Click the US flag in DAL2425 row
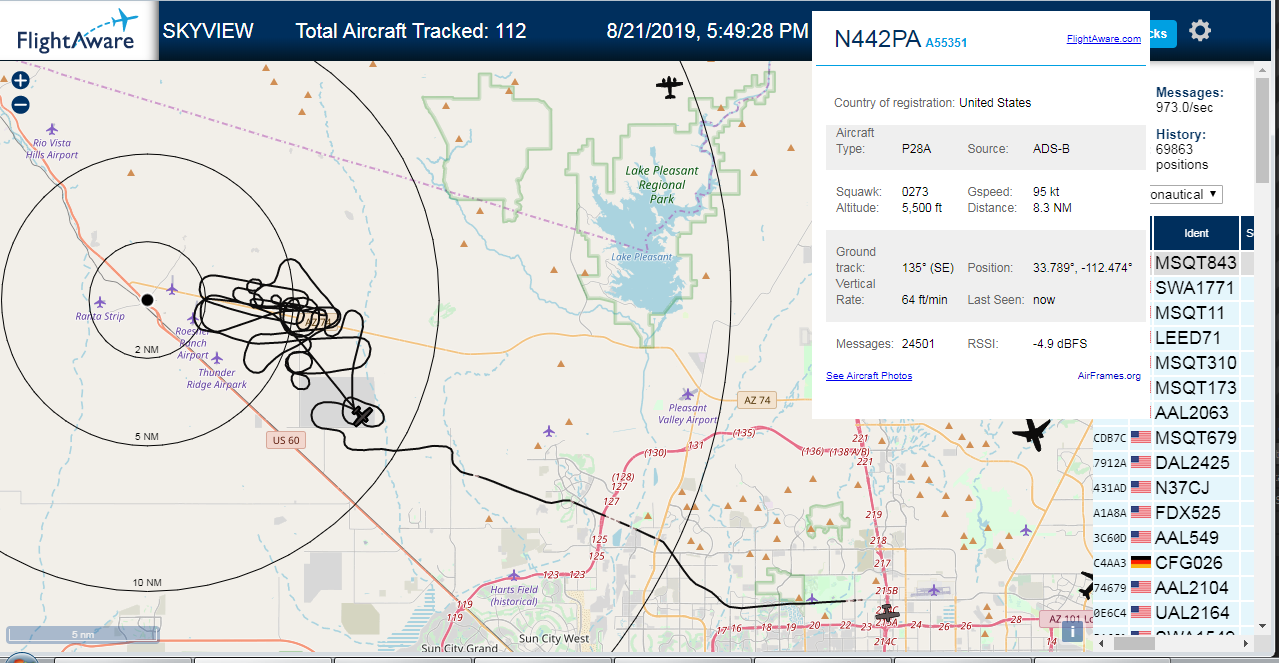1279x663 pixels. pyautogui.click(x=1141, y=463)
